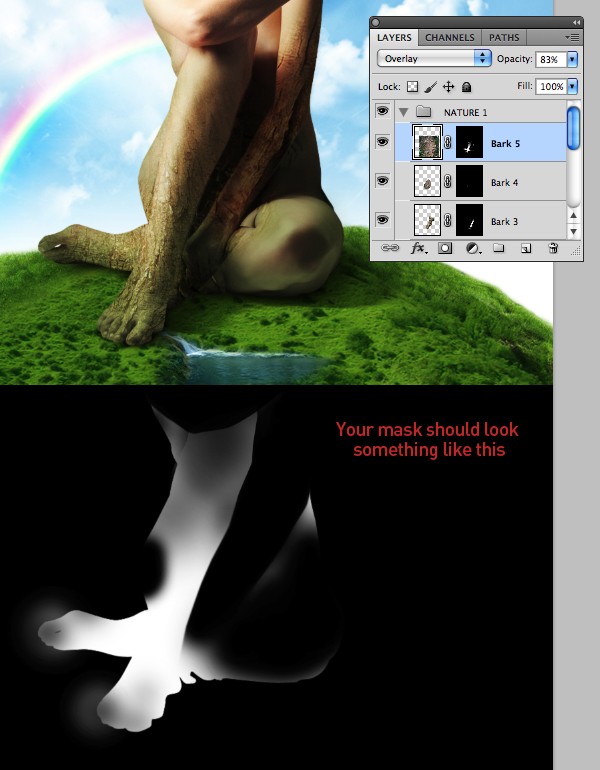Image resolution: width=600 pixels, height=770 pixels.
Task: Create a new group folder
Action: [498, 248]
